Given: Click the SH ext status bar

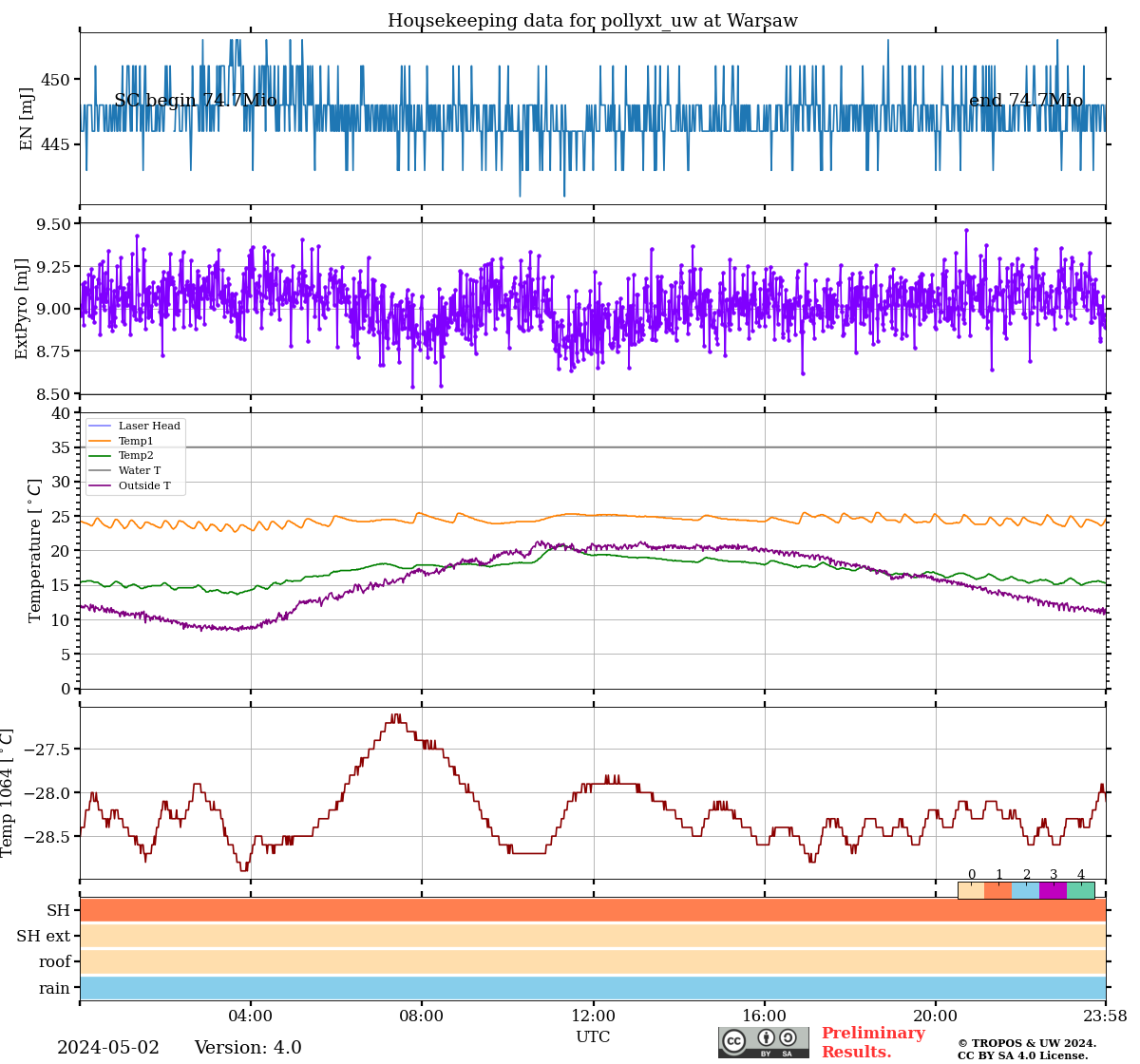Looking at the screenshot, I should tap(593, 936).
